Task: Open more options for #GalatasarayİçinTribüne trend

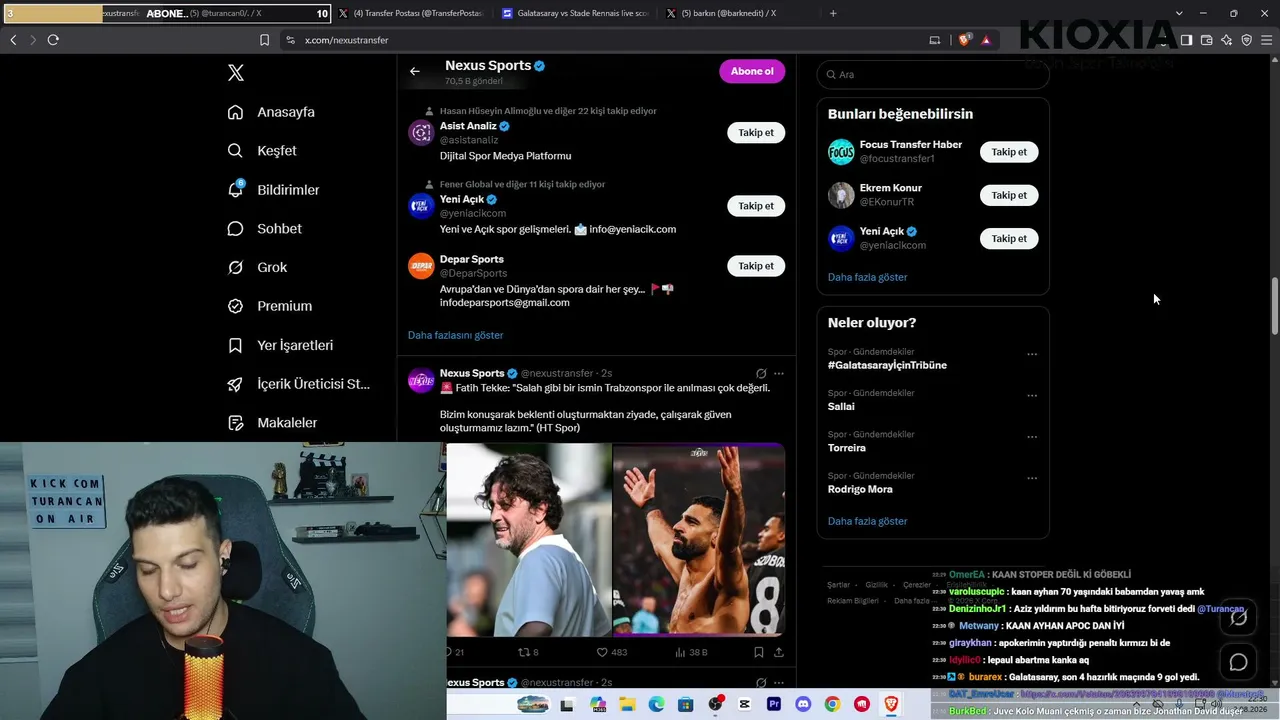Action: [1032, 354]
